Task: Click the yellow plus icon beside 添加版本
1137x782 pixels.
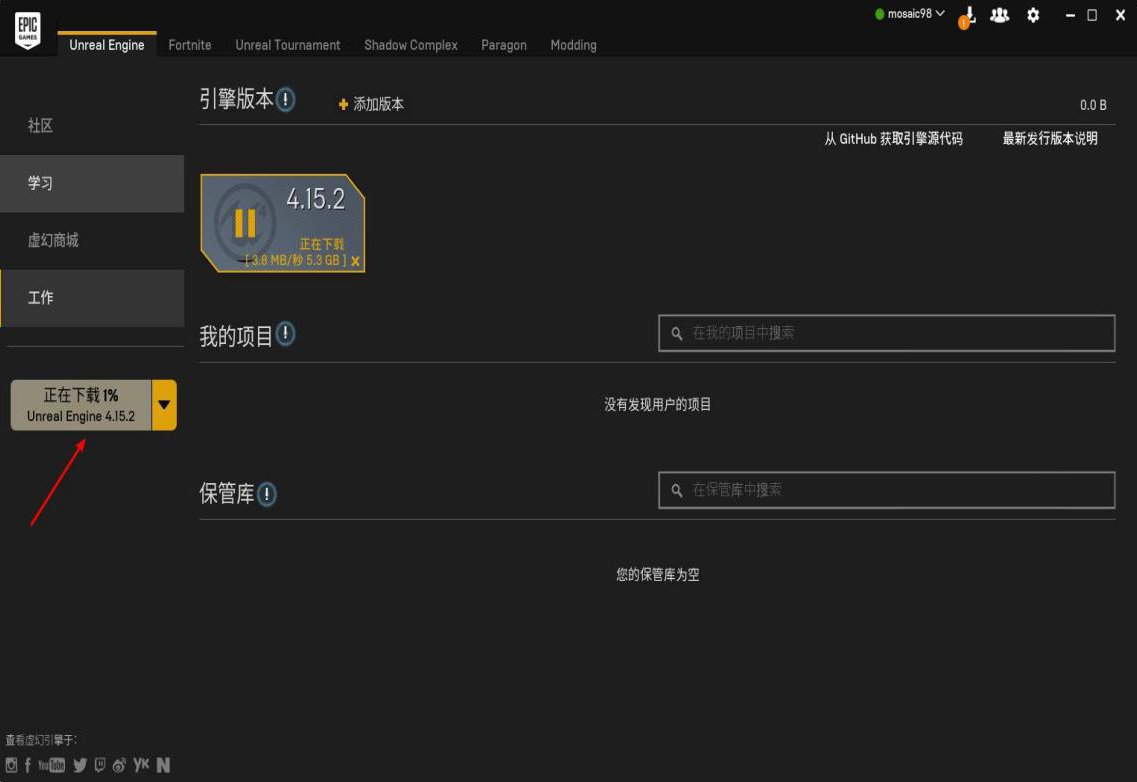Action: pos(343,104)
